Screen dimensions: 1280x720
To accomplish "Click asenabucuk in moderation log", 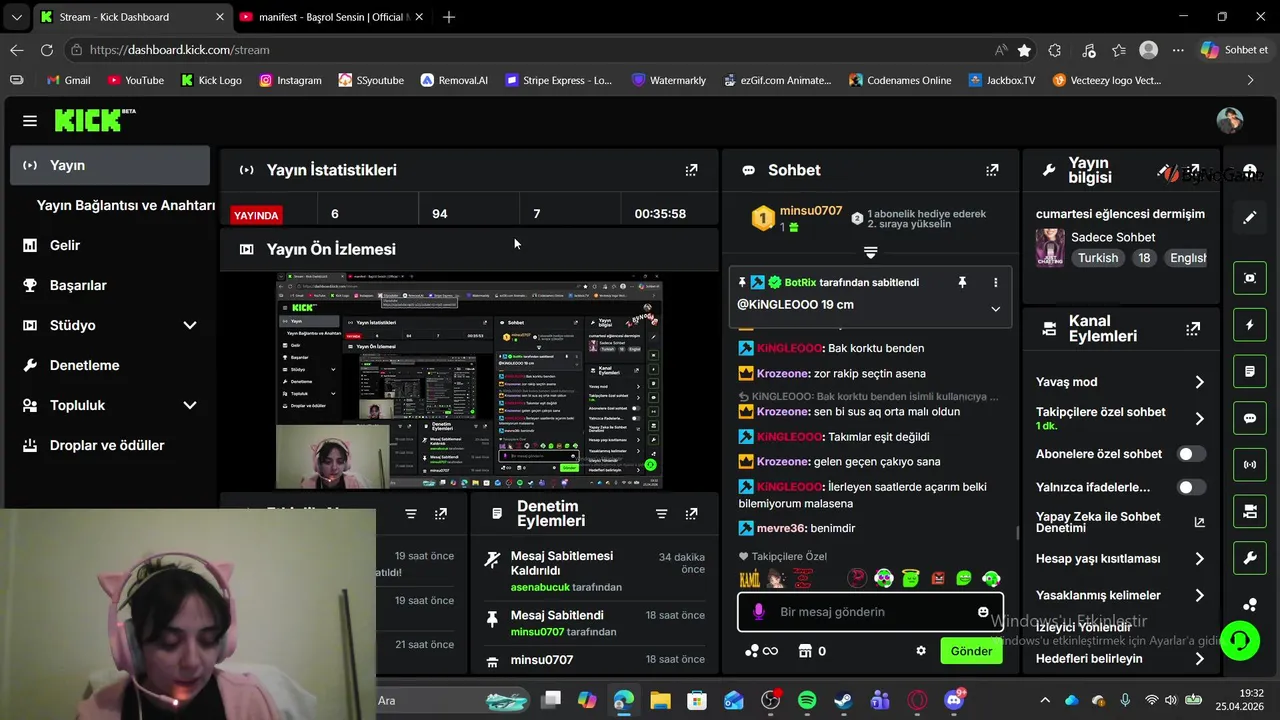I will tap(542, 587).
